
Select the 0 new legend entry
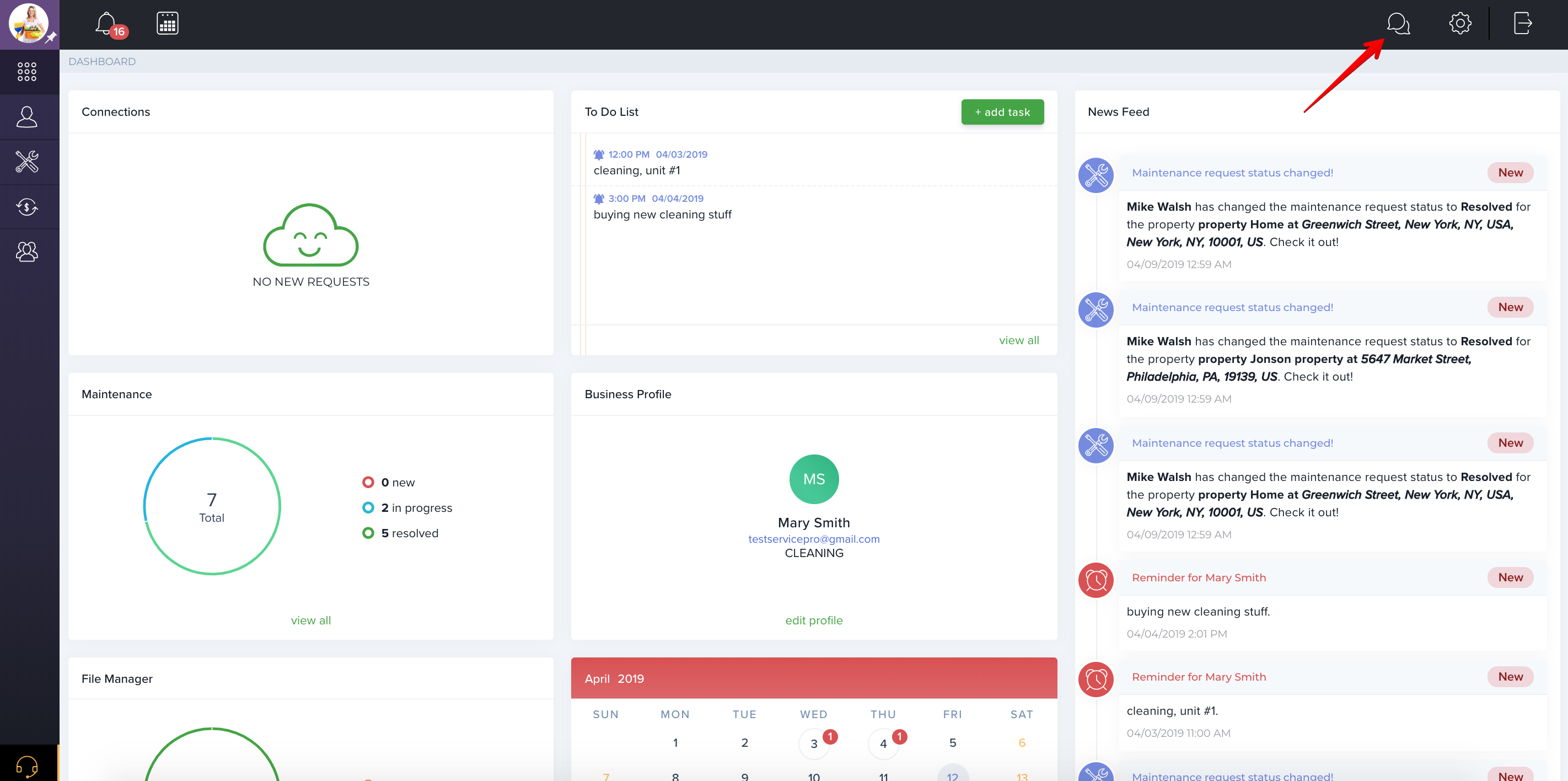[x=388, y=482]
